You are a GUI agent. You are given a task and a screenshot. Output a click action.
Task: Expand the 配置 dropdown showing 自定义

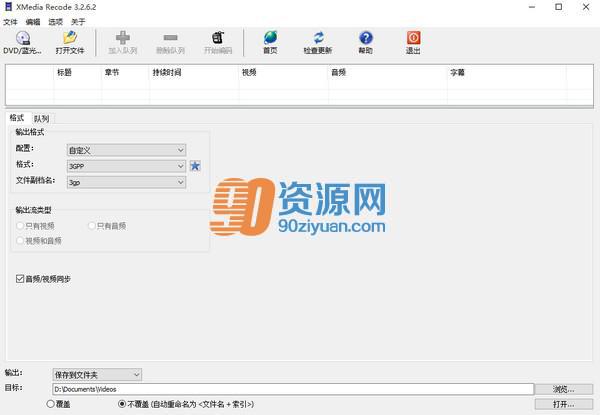coord(126,150)
